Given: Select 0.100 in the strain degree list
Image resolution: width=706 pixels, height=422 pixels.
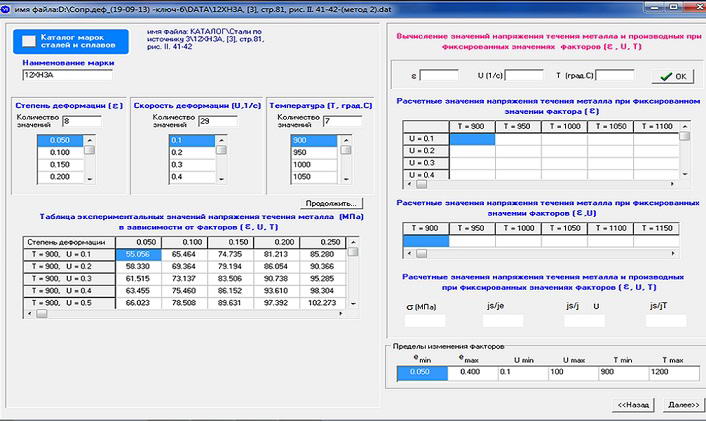Looking at the screenshot, I should click(x=60, y=153).
